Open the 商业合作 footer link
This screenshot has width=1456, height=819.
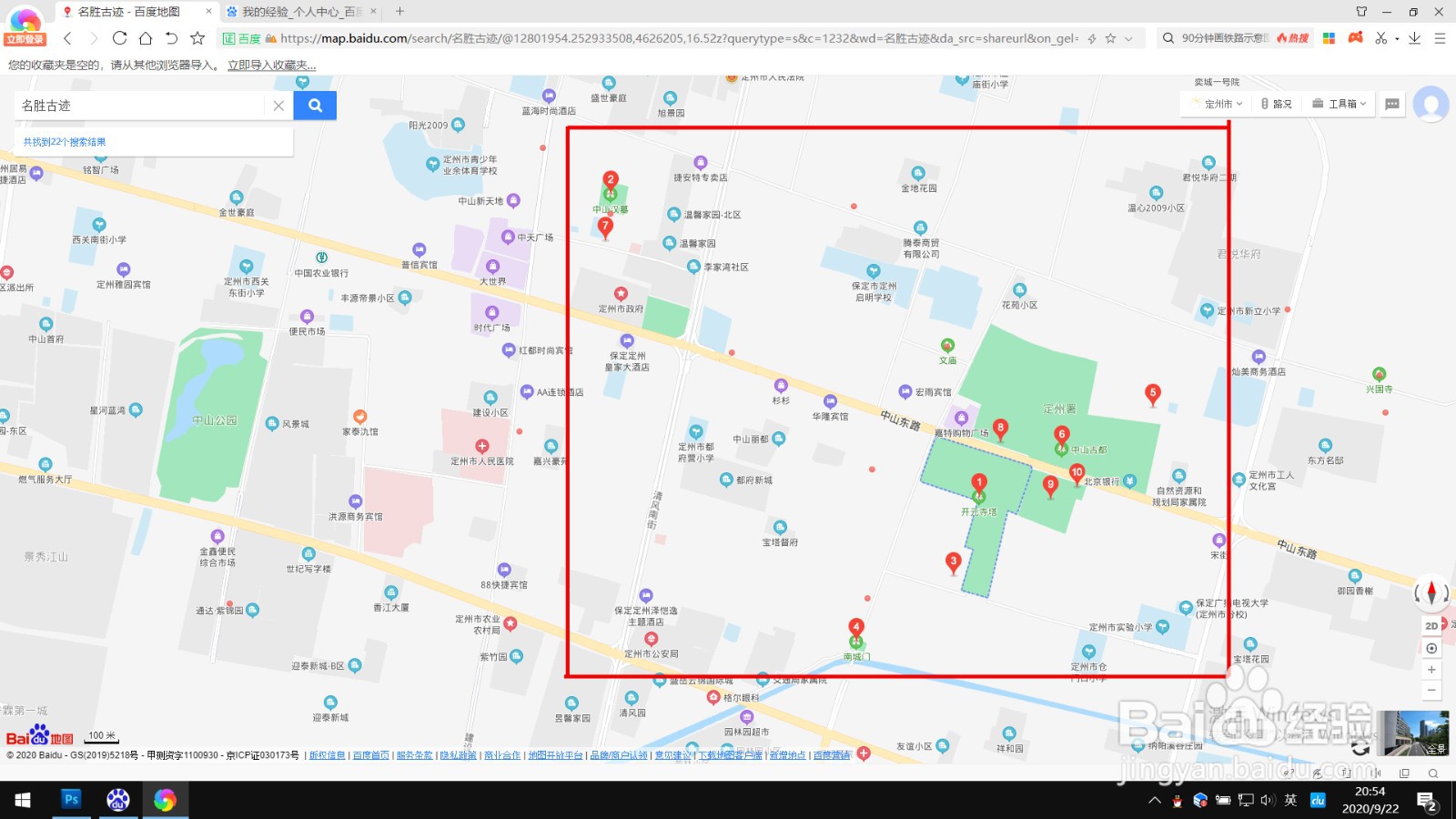pos(502,755)
